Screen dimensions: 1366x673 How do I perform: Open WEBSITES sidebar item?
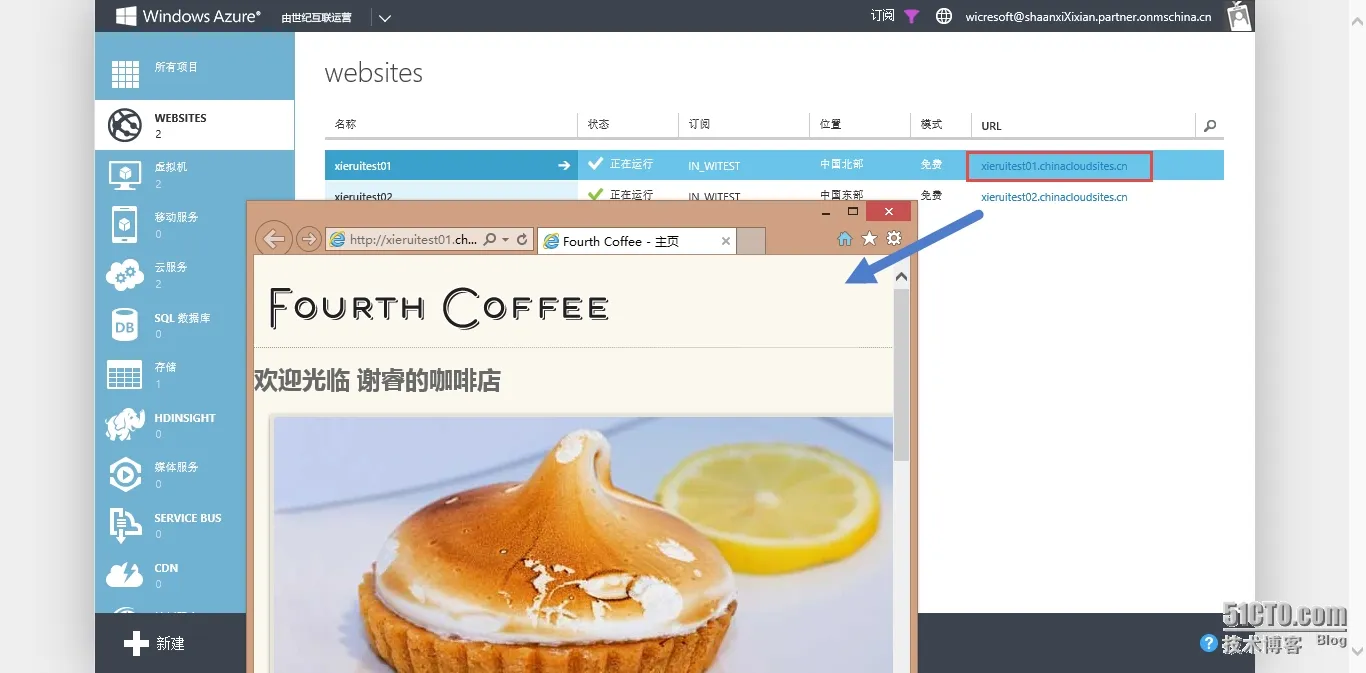(x=195, y=125)
